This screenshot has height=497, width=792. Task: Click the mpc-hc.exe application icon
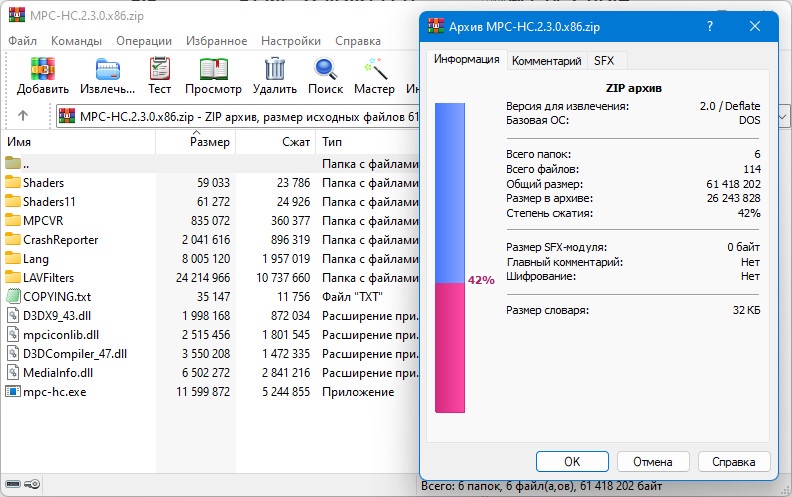click(13, 391)
